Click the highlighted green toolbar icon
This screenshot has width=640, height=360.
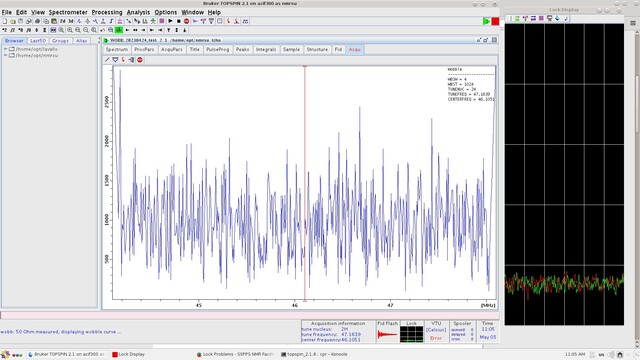119,30
